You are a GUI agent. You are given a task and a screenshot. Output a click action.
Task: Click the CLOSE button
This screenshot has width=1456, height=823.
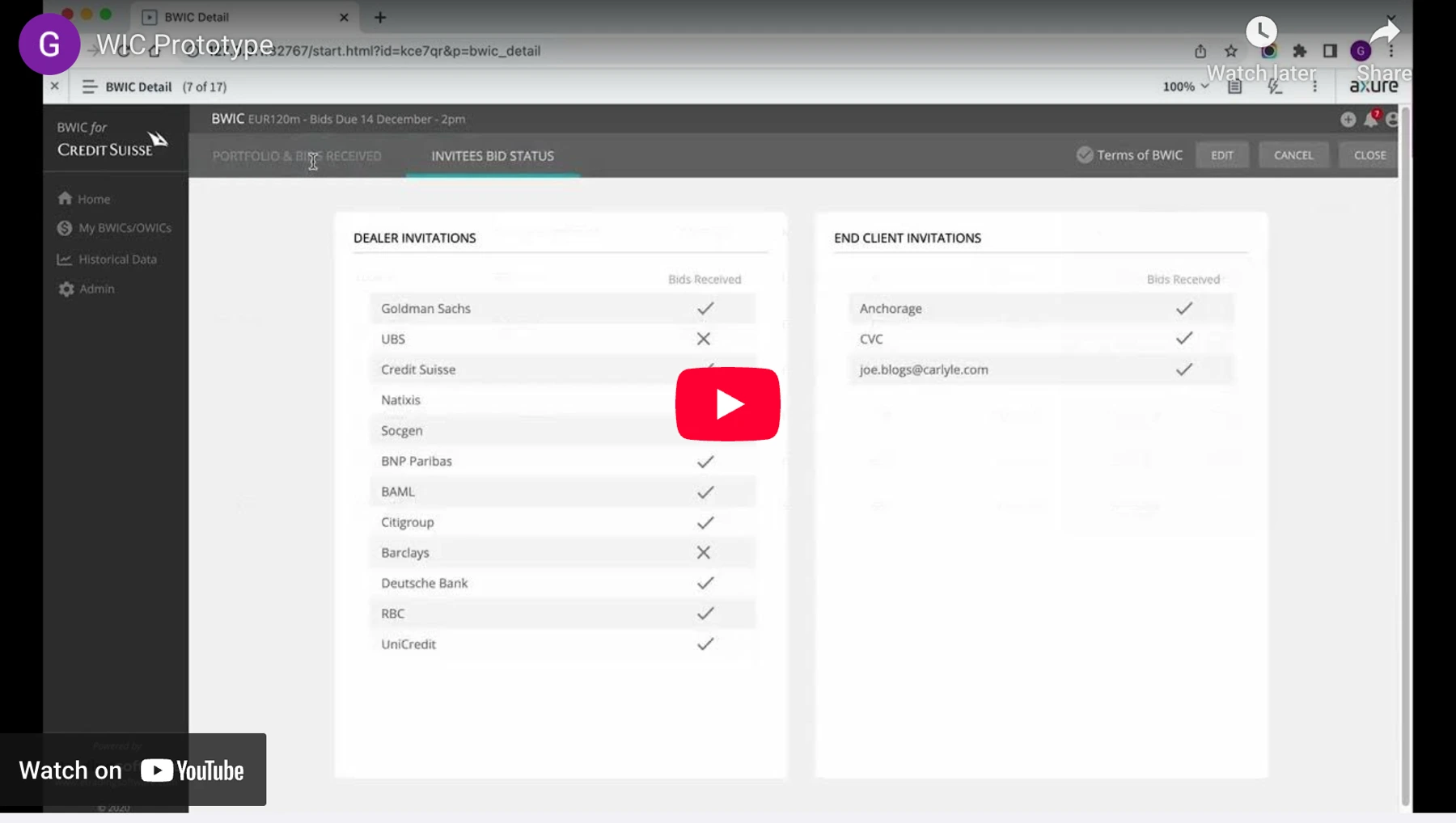[1369, 155]
